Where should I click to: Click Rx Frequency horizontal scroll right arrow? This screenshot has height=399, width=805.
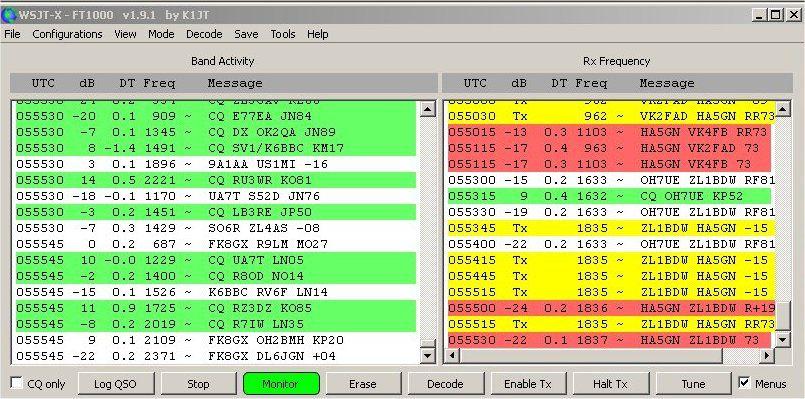point(767,355)
